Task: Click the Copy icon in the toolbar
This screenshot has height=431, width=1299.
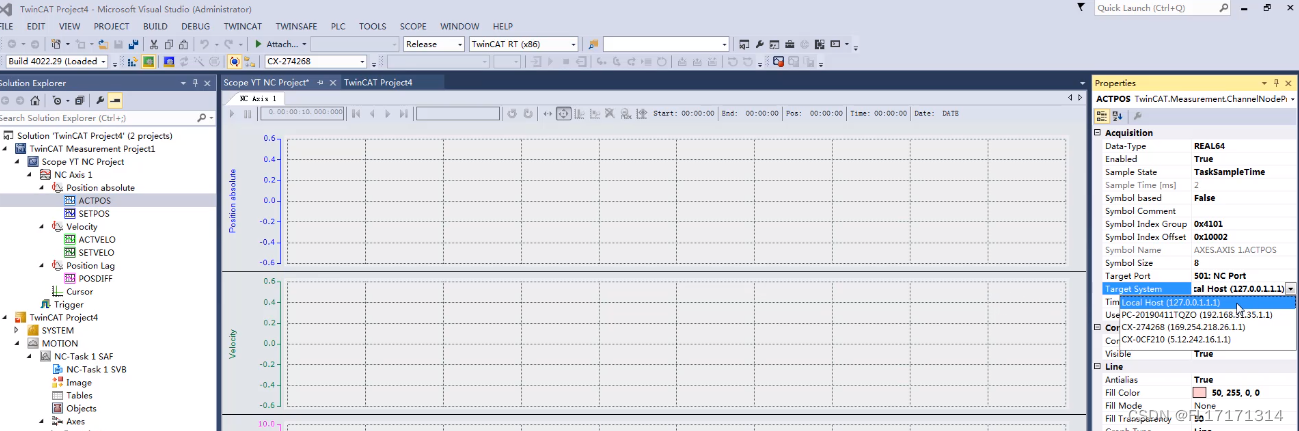Action: pos(169,44)
